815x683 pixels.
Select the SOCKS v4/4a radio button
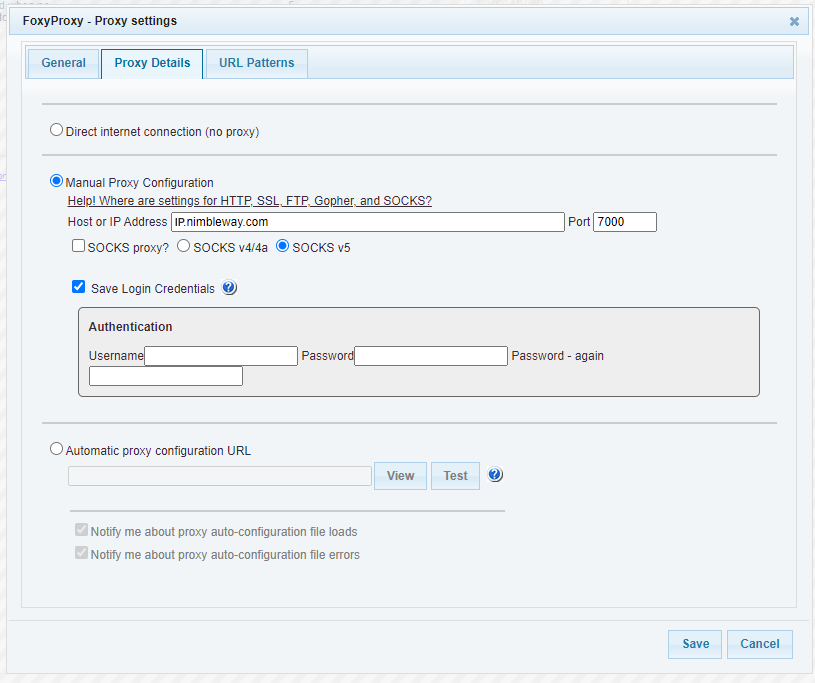[183, 246]
